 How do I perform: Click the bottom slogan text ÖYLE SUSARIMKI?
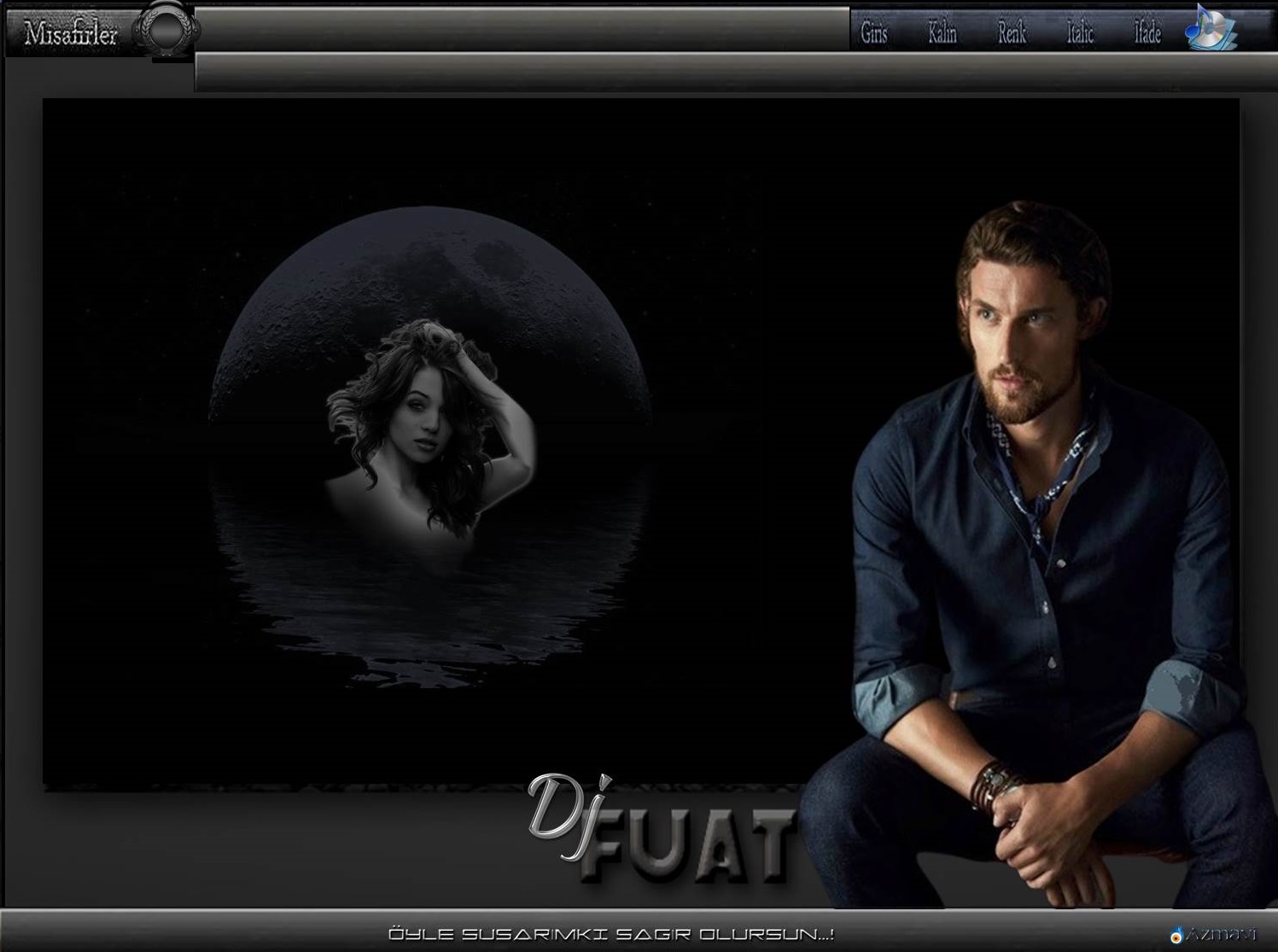[610, 934]
